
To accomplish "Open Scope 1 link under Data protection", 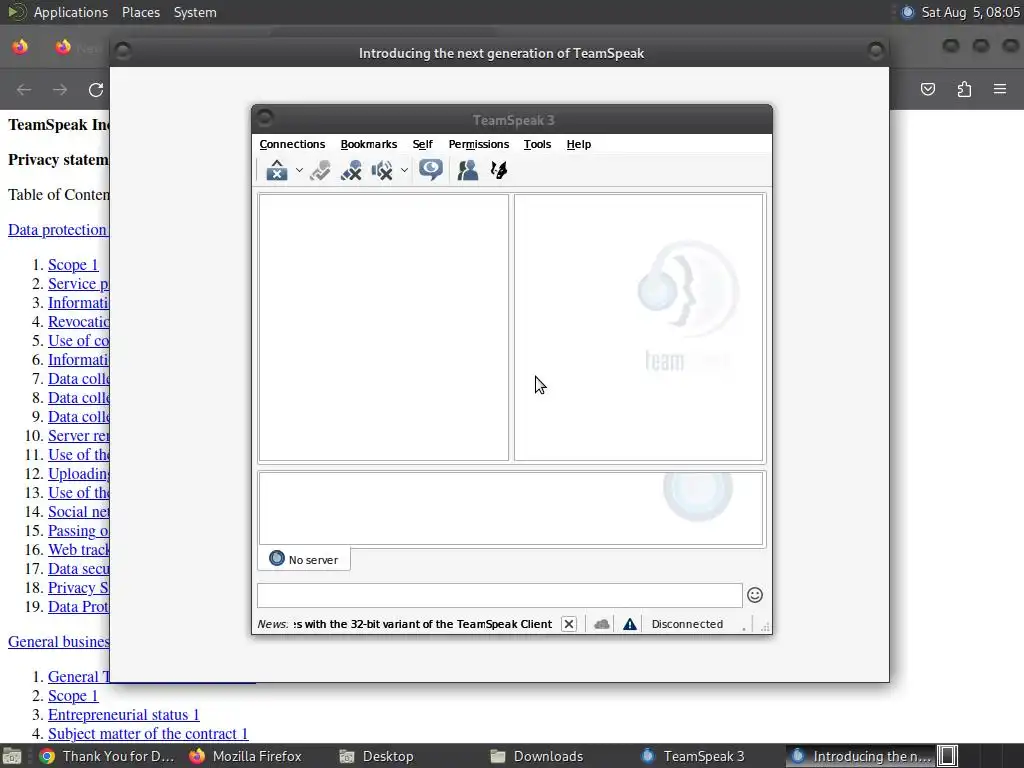I will [73, 265].
